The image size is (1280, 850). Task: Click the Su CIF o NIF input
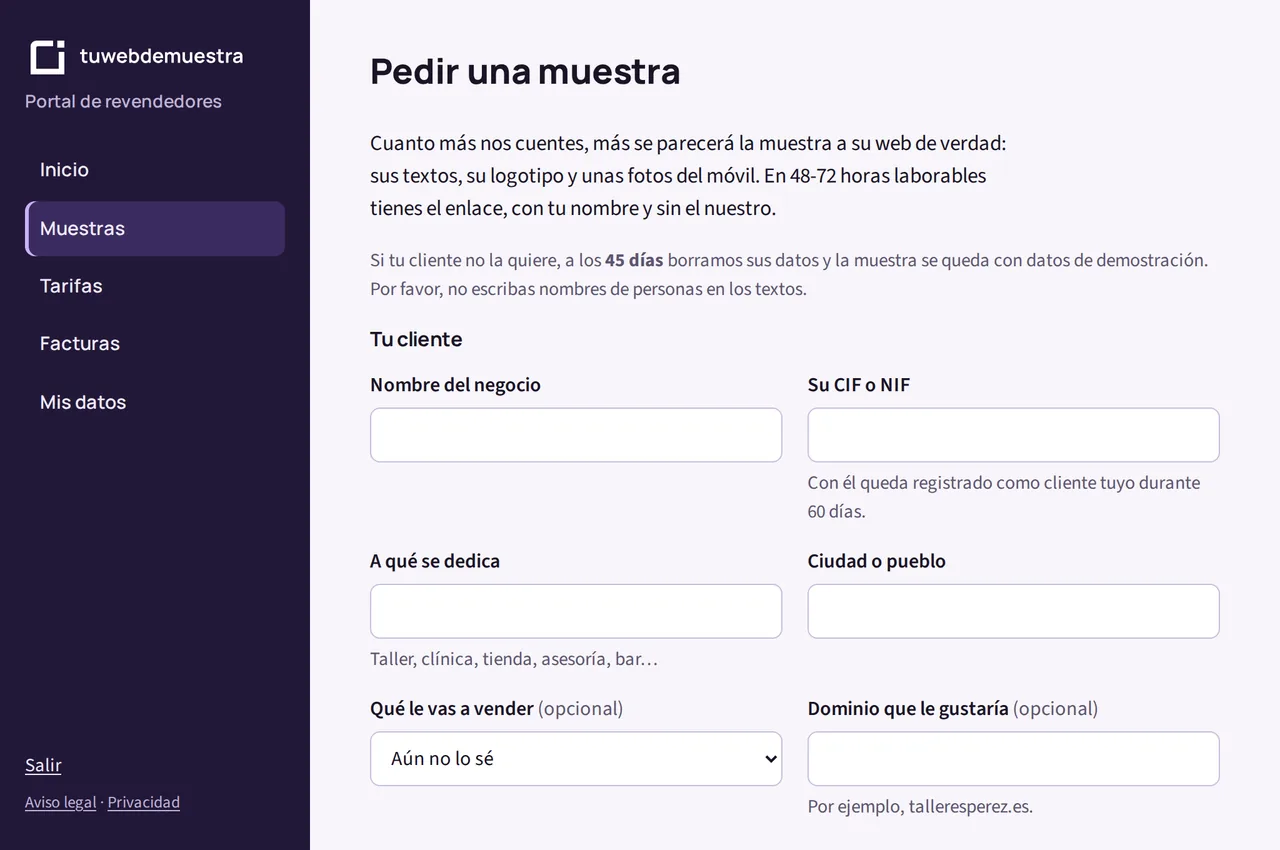click(1014, 435)
